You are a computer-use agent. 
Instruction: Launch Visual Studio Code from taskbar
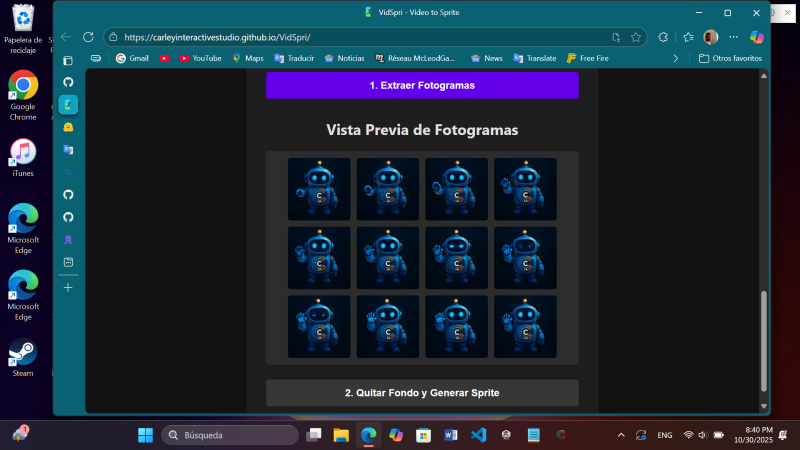pyautogui.click(x=478, y=435)
